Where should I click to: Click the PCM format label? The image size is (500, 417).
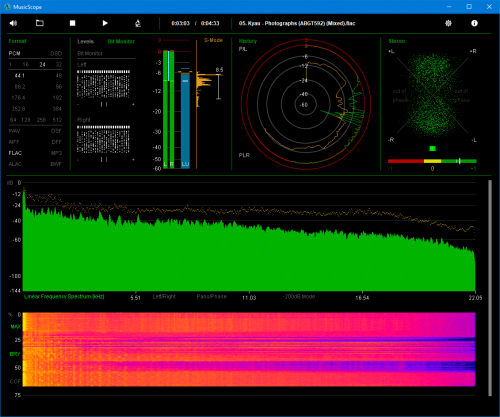[14, 53]
